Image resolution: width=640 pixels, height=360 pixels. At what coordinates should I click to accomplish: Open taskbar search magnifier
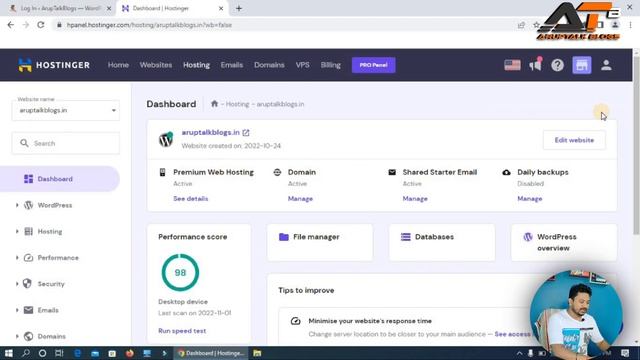coord(26,353)
